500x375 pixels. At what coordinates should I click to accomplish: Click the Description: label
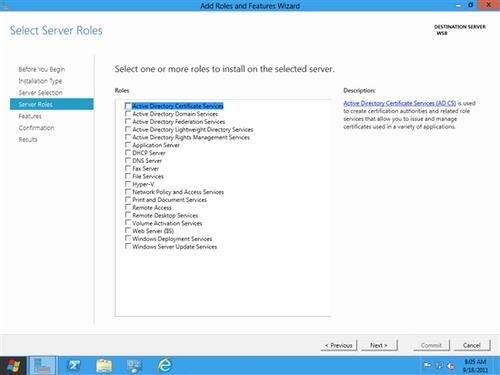pos(359,90)
